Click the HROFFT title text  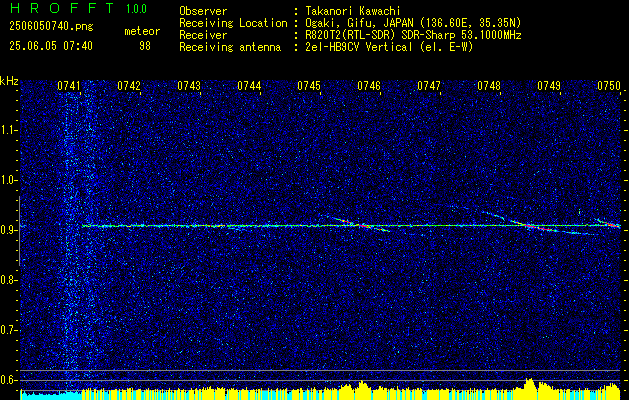(62, 8)
